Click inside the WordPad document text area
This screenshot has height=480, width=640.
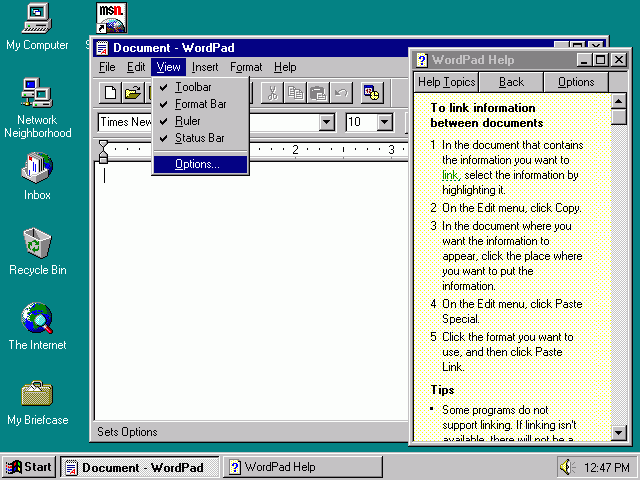pos(251,290)
